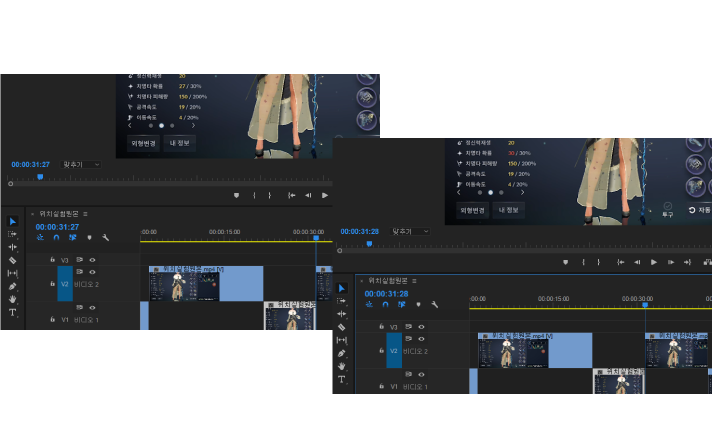Open timeline wrench settings in right screenshot

[435, 304]
